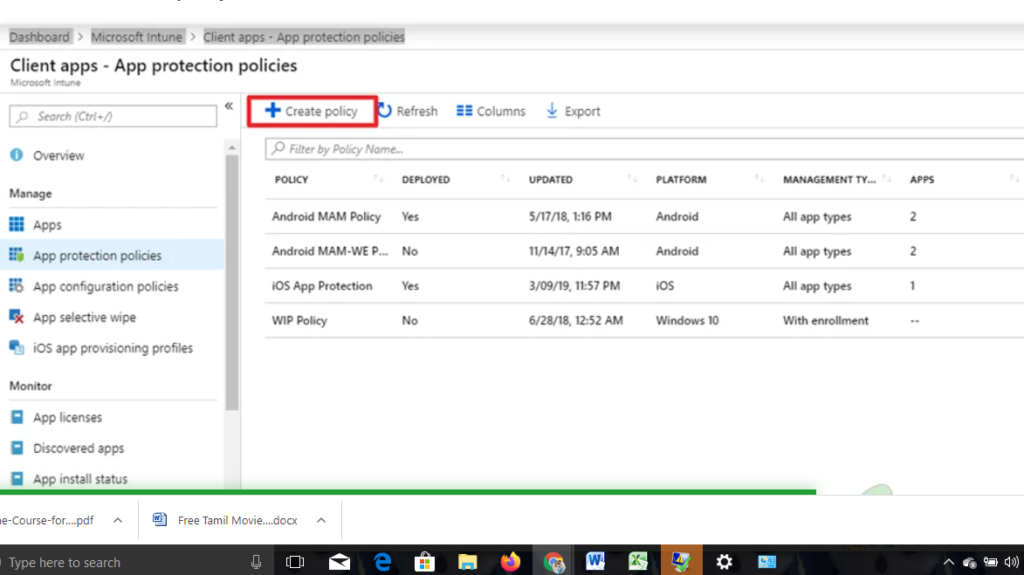This screenshot has width=1024, height=575.
Task: Click the Discovered apps icon
Action: [x=17, y=448]
